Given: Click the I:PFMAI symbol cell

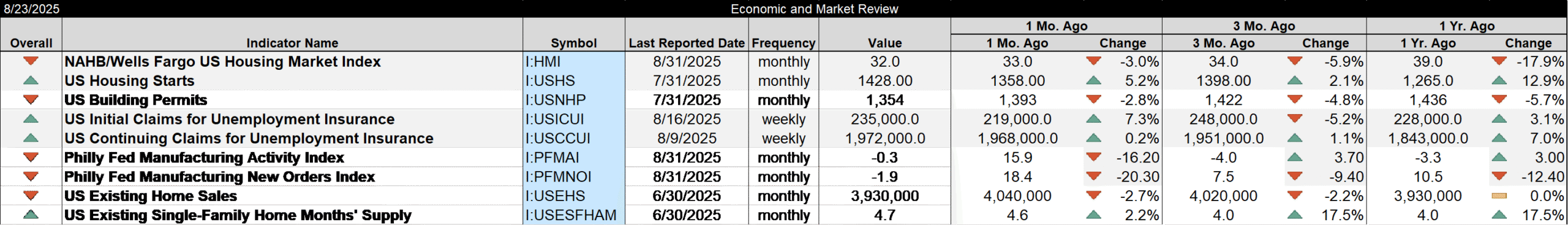Looking at the screenshot, I should 574,158.
